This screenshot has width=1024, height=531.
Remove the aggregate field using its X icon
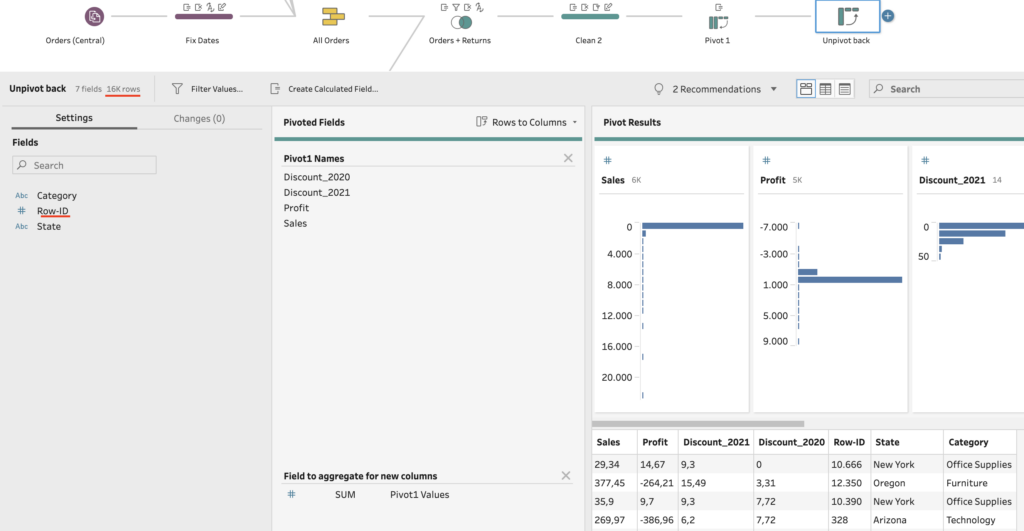click(568, 476)
